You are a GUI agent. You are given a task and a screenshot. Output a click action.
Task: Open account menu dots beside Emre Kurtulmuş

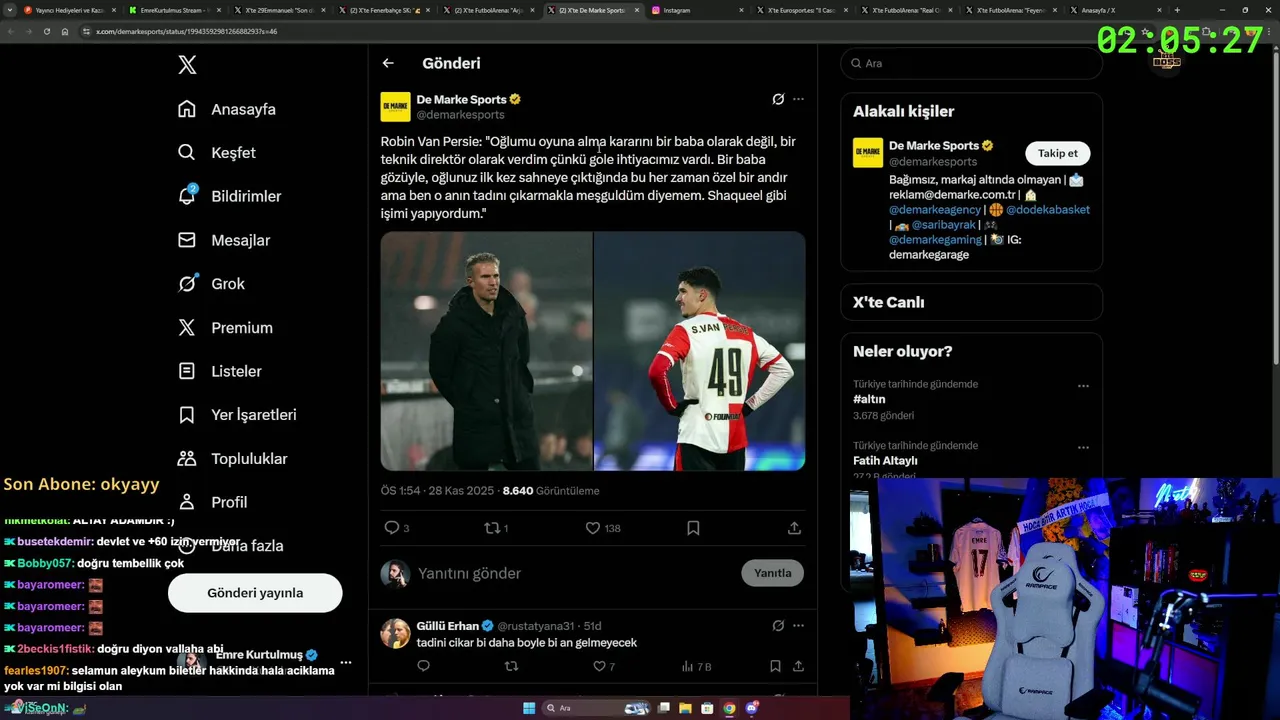(346, 662)
